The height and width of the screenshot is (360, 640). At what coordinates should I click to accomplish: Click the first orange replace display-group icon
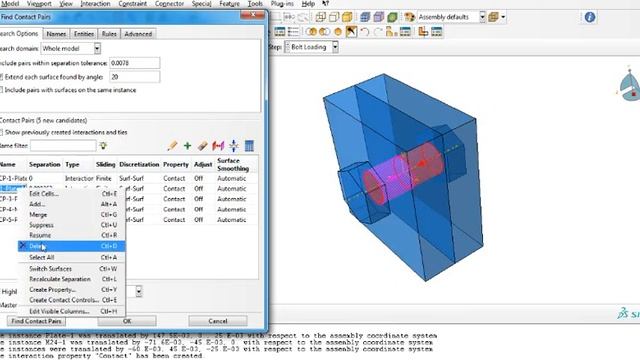pos(311,31)
